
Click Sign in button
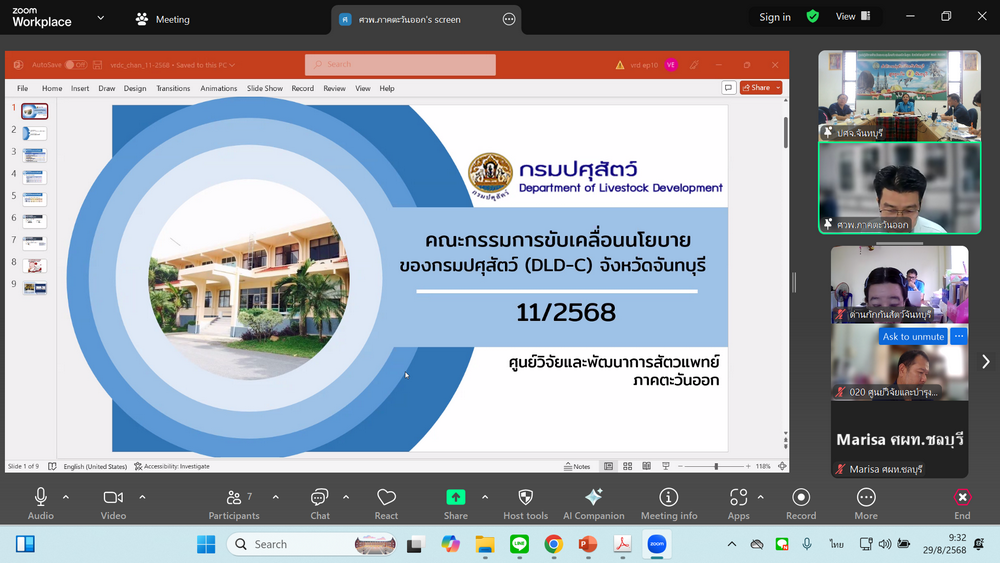pyautogui.click(x=774, y=17)
